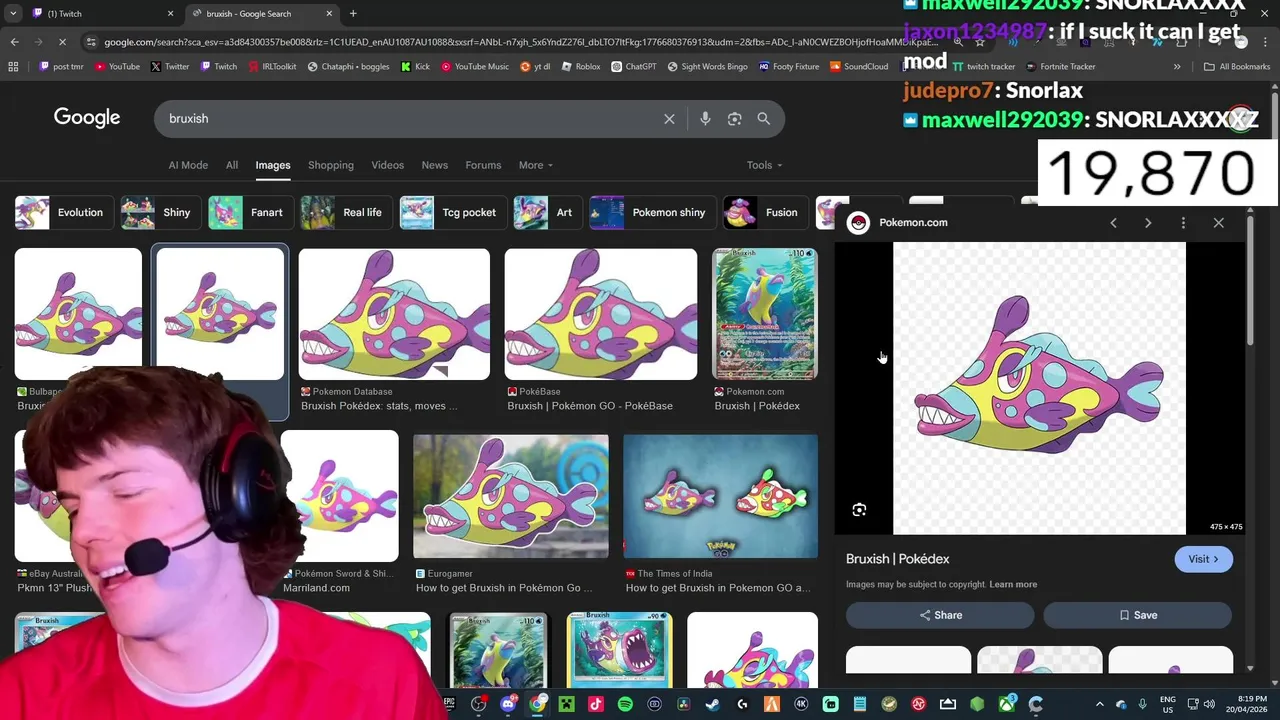Image resolution: width=1280 pixels, height=720 pixels.
Task: Filter images by the Art chip
Action: point(546,213)
